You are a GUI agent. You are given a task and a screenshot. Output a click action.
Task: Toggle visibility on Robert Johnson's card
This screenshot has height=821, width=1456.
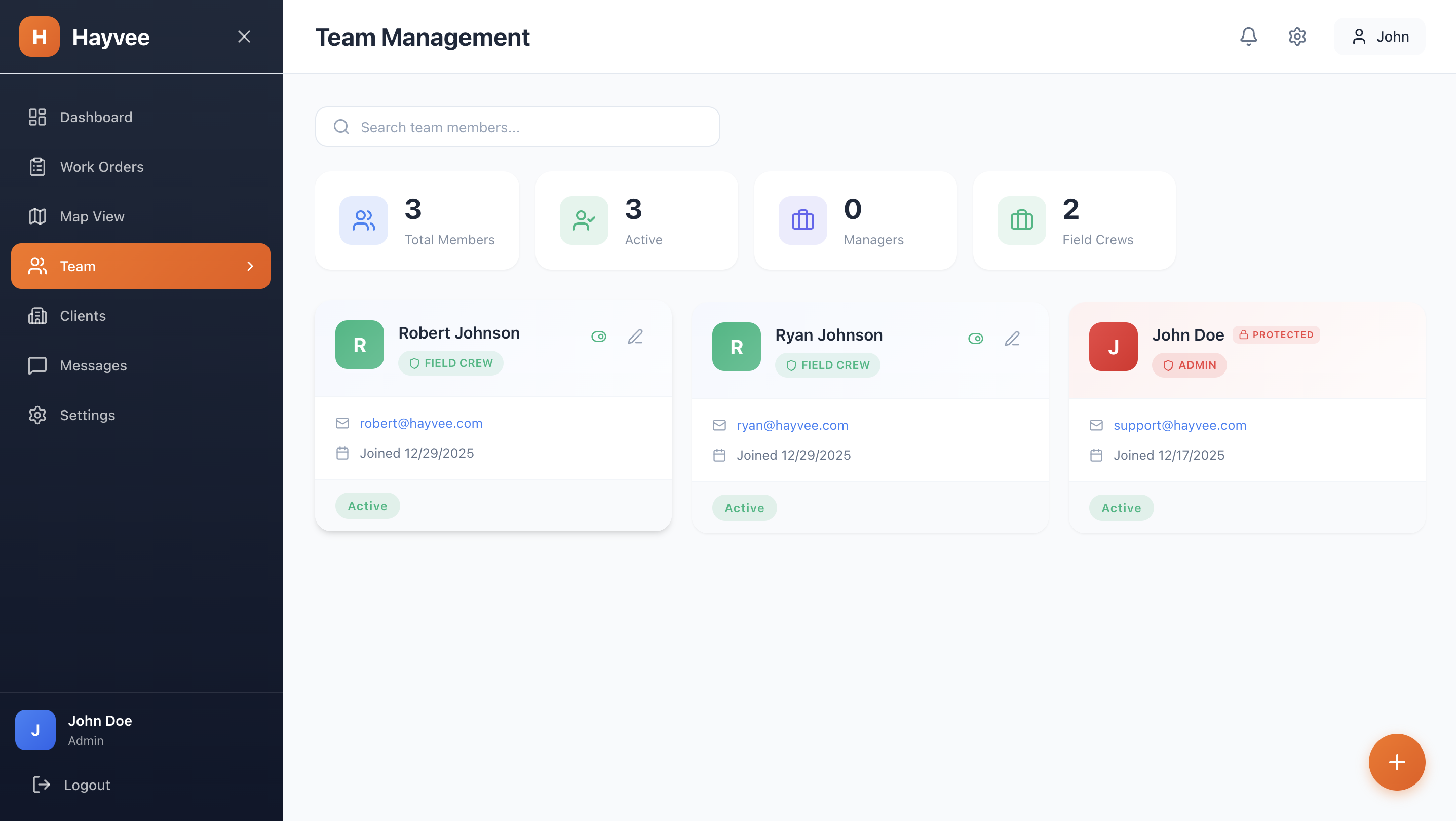coord(599,336)
